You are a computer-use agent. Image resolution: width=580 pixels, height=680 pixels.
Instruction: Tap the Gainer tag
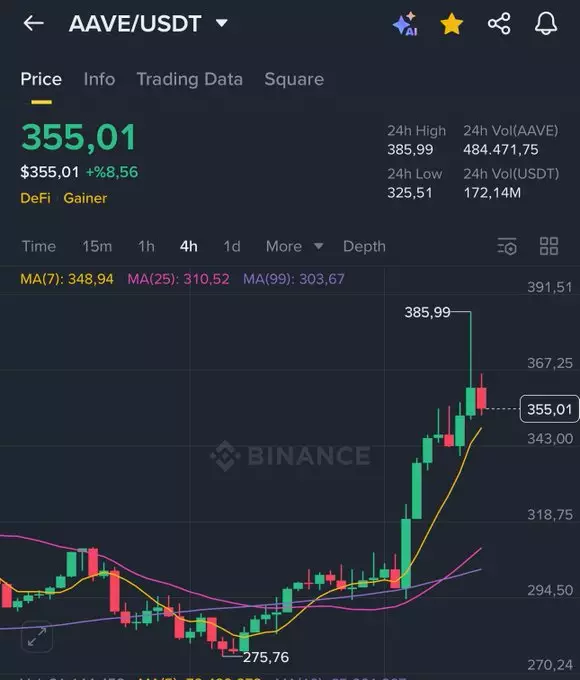pos(85,198)
